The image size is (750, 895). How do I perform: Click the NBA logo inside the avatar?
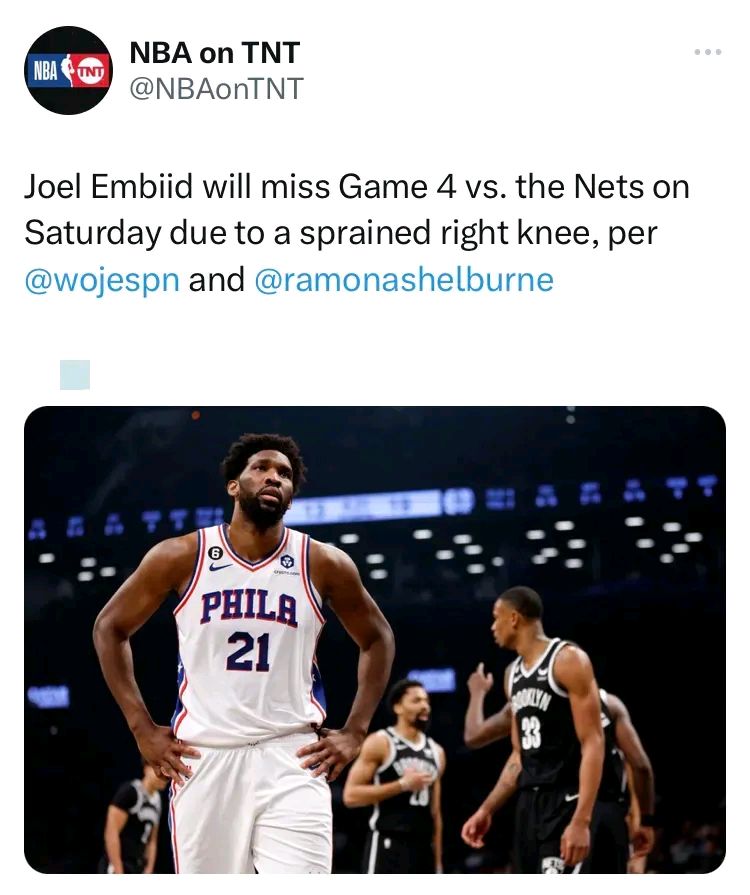coord(48,70)
